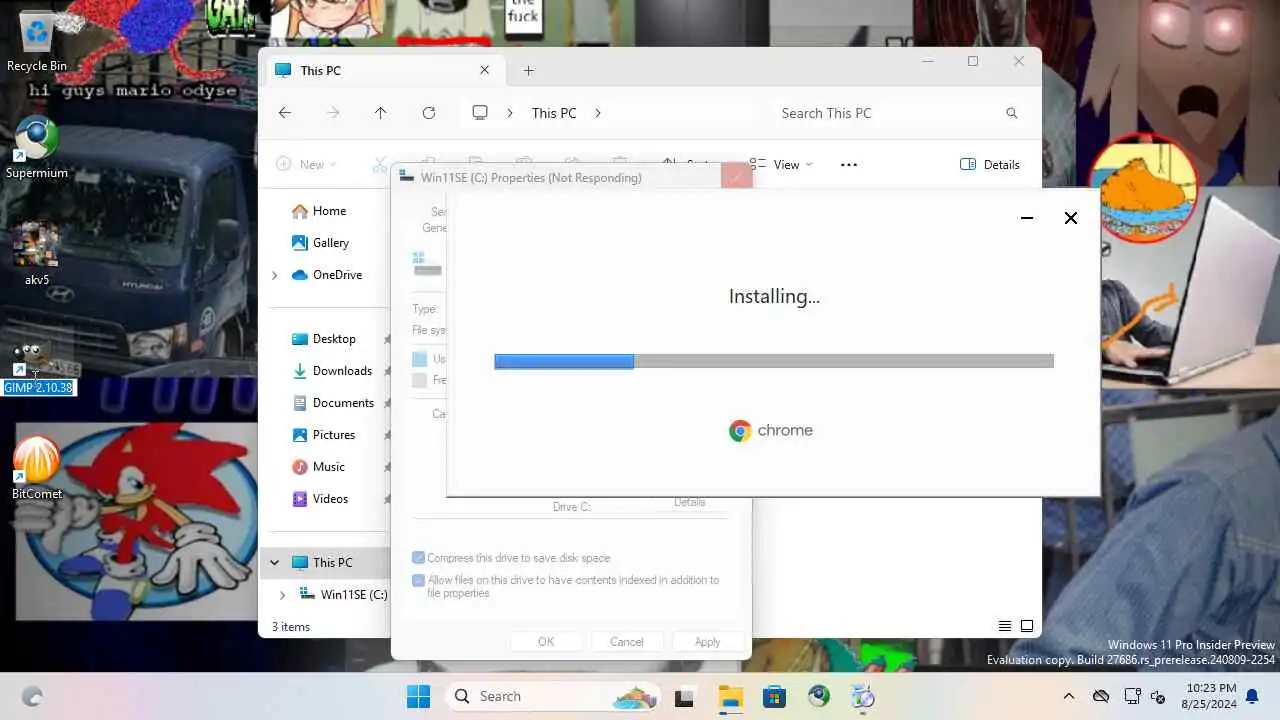Click the Chrome logo in installer

coord(740,431)
